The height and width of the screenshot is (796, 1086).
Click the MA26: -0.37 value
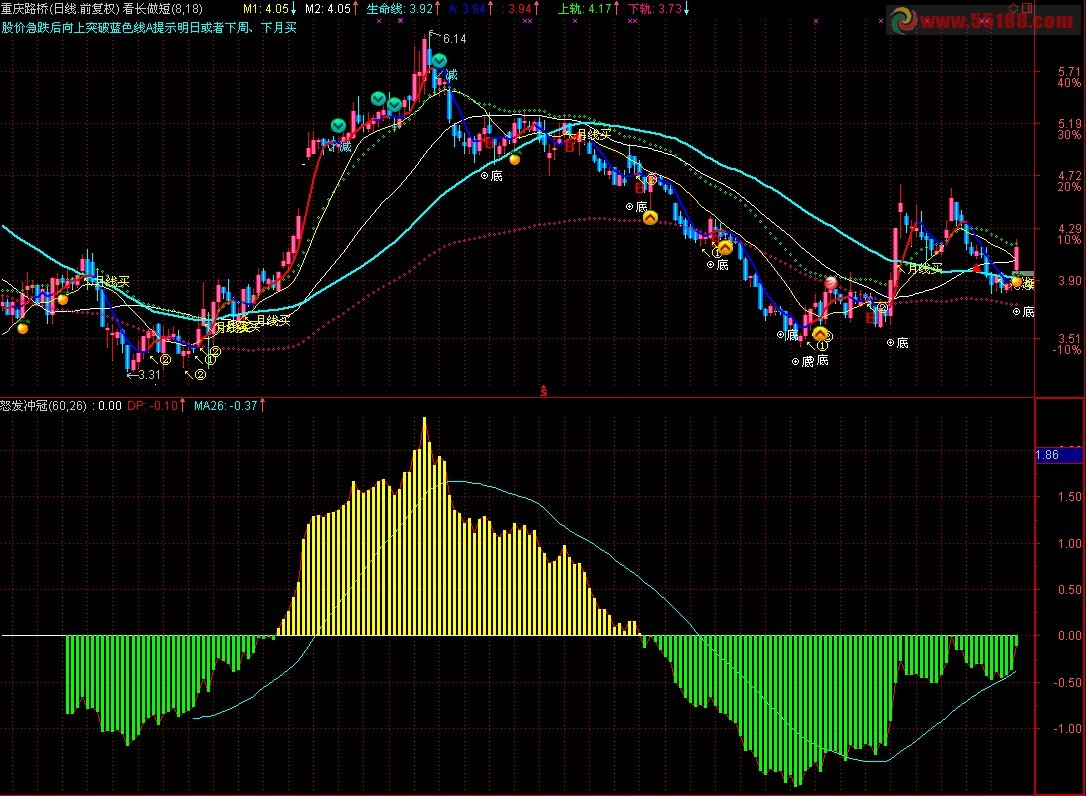pyautogui.click(x=225, y=405)
